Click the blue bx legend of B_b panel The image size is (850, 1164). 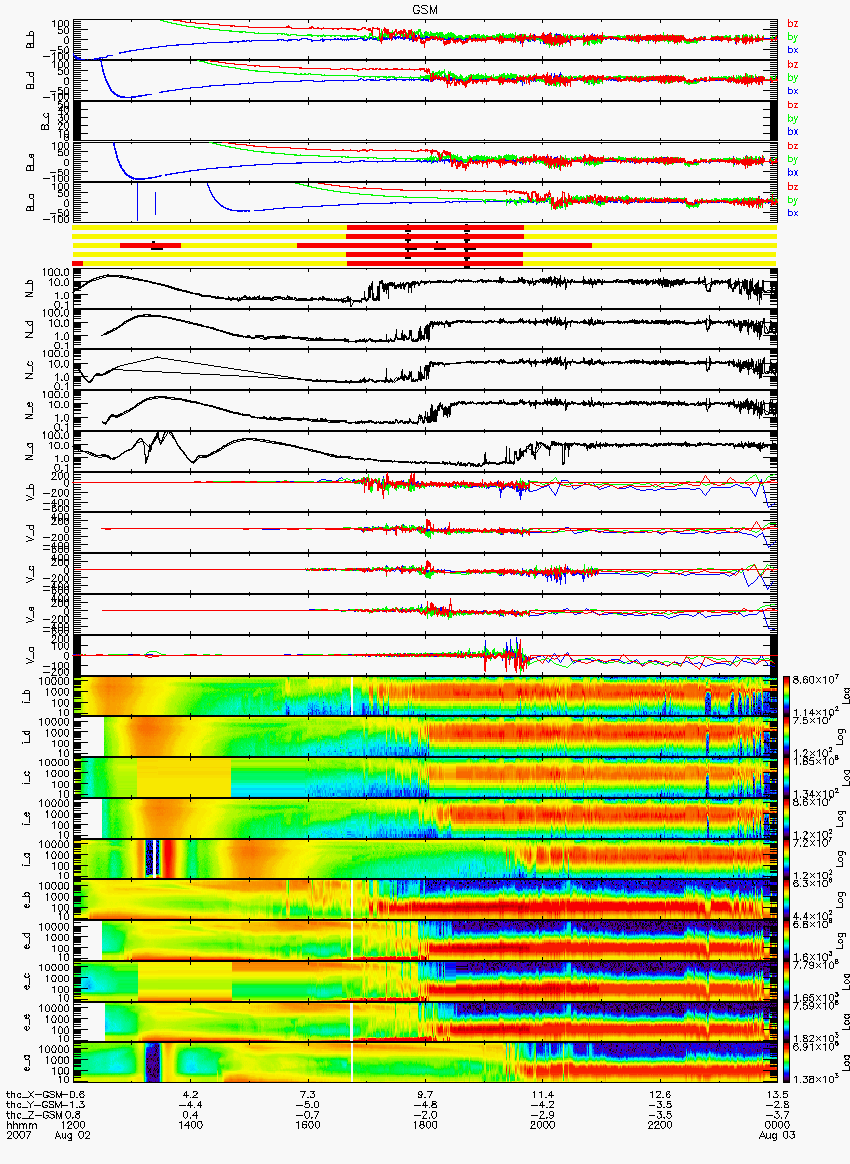tap(792, 50)
